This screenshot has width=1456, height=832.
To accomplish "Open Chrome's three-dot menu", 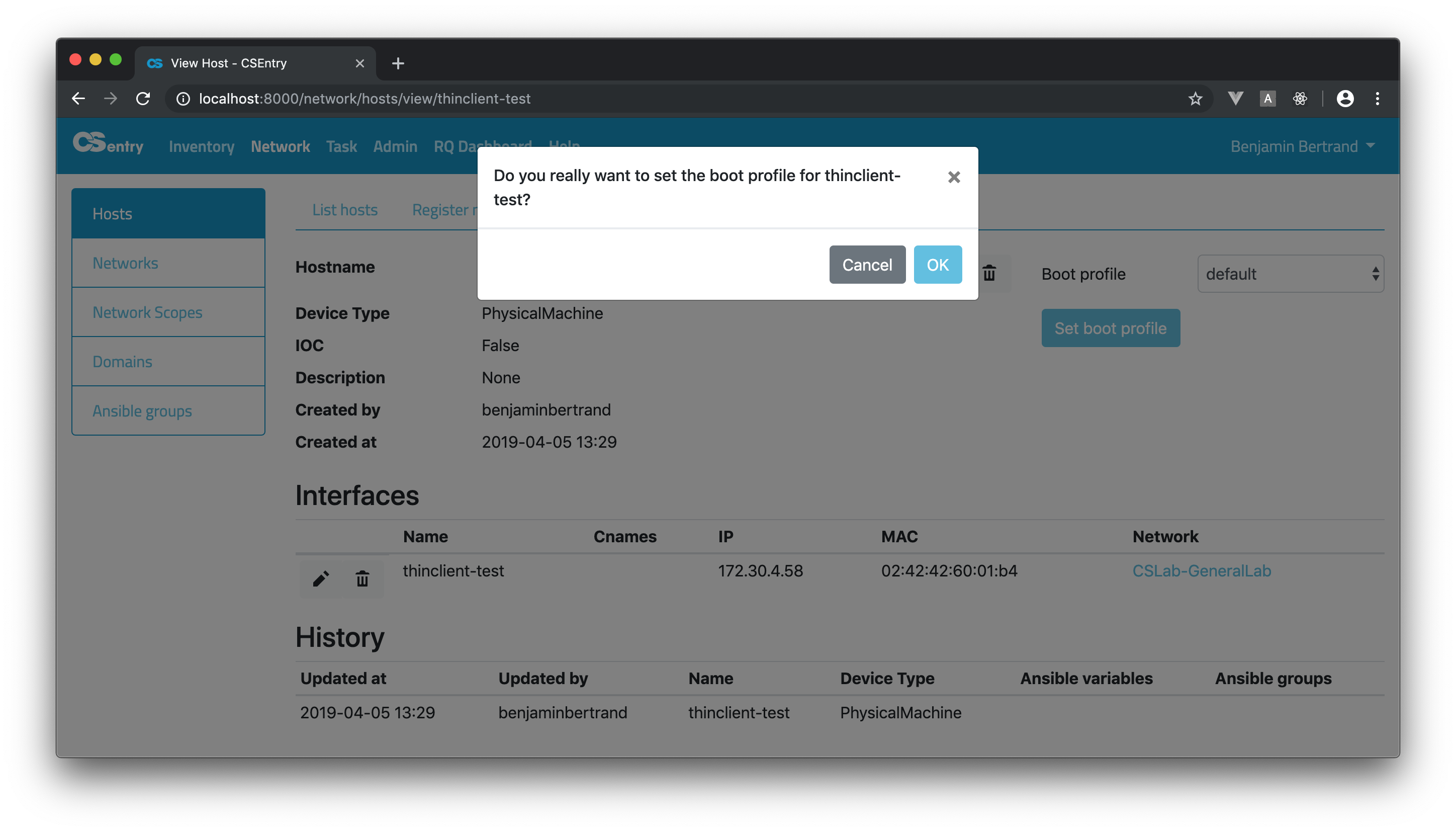I will tap(1377, 99).
